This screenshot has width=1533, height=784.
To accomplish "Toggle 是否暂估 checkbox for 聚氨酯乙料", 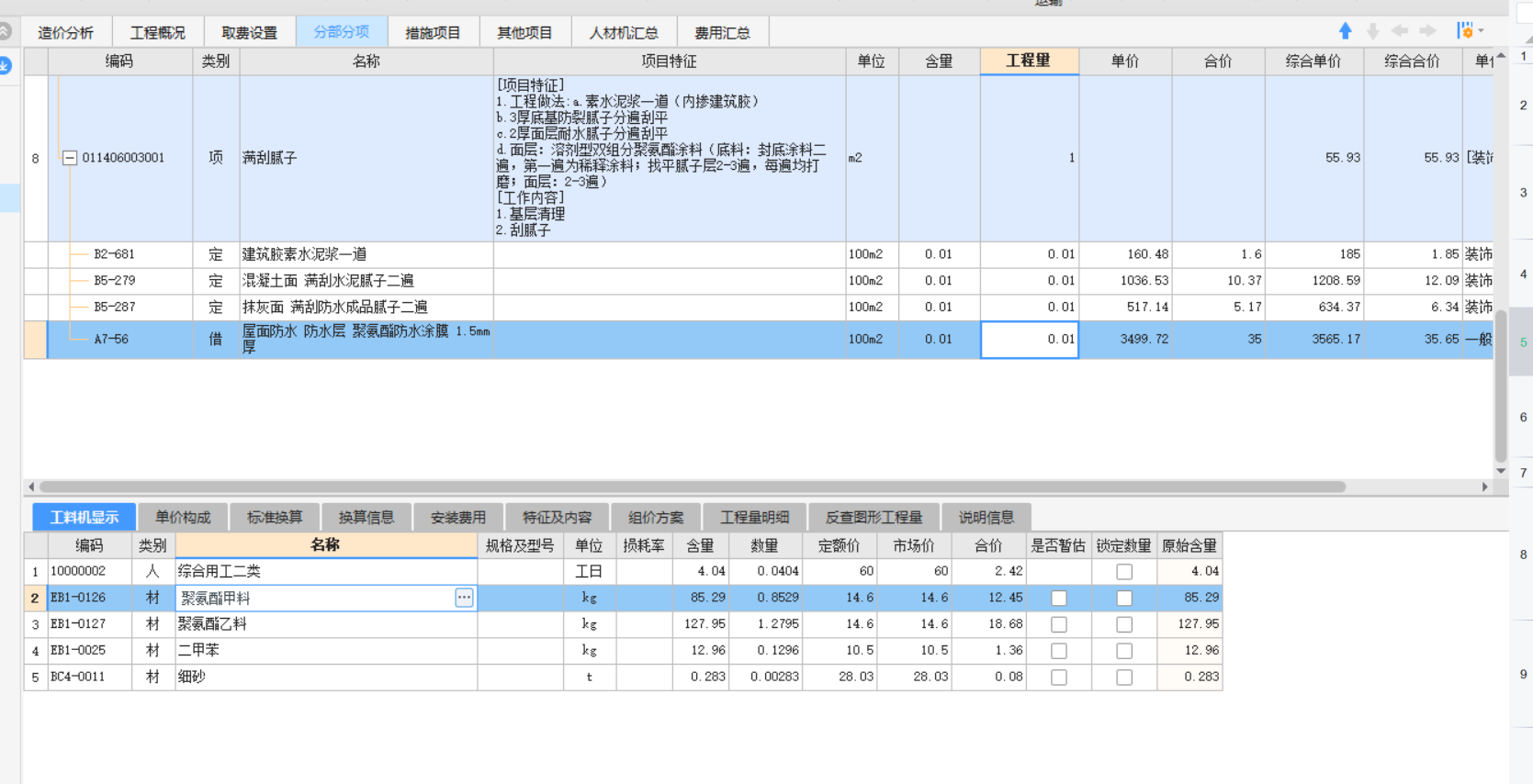I will point(1059,624).
